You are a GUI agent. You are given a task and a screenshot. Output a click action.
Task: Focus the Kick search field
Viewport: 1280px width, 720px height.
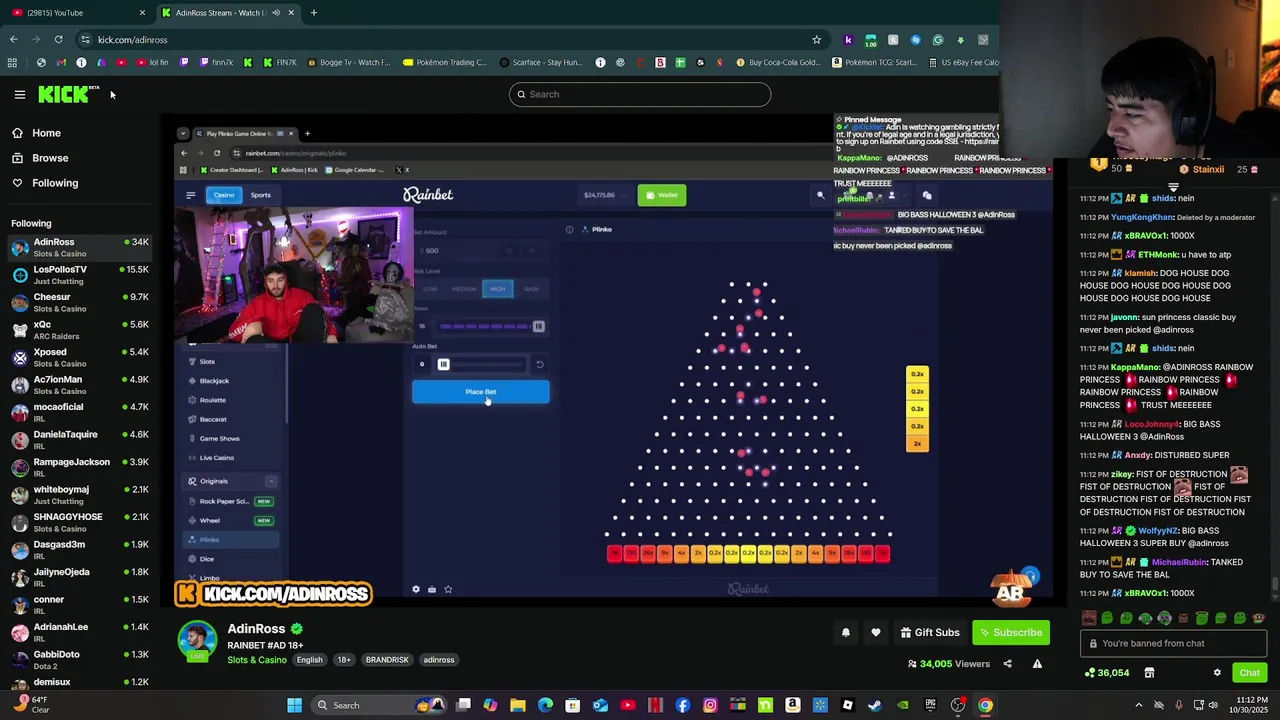(x=640, y=94)
